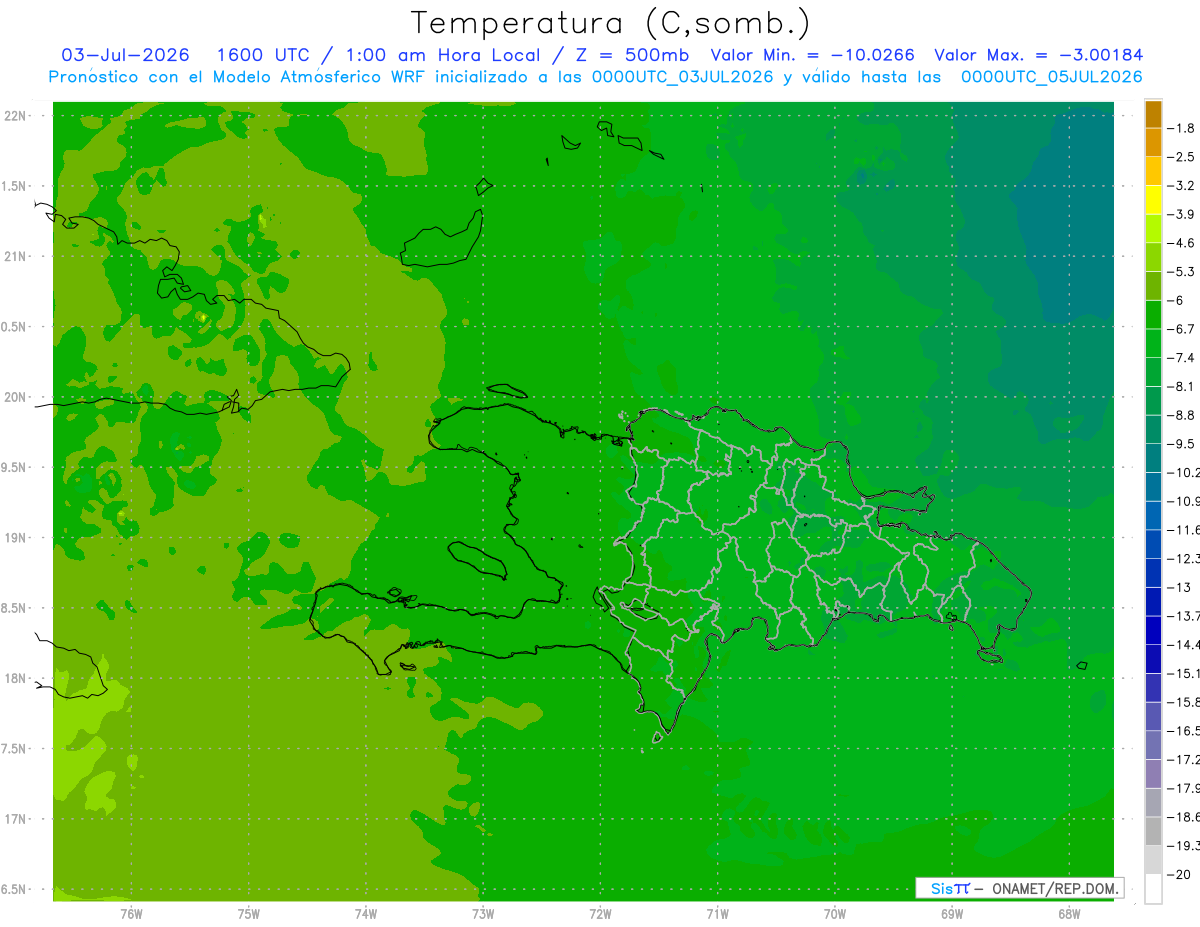Click the title "Temperatura (C,somb.)"
The height and width of the screenshot is (927, 1200).
611,24
